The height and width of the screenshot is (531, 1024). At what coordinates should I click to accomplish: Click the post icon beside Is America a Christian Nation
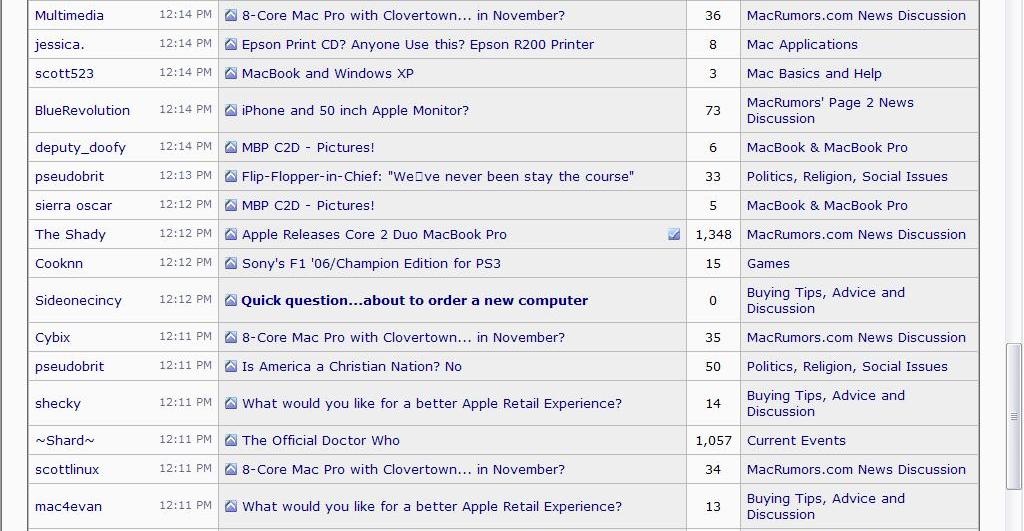(x=231, y=366)
